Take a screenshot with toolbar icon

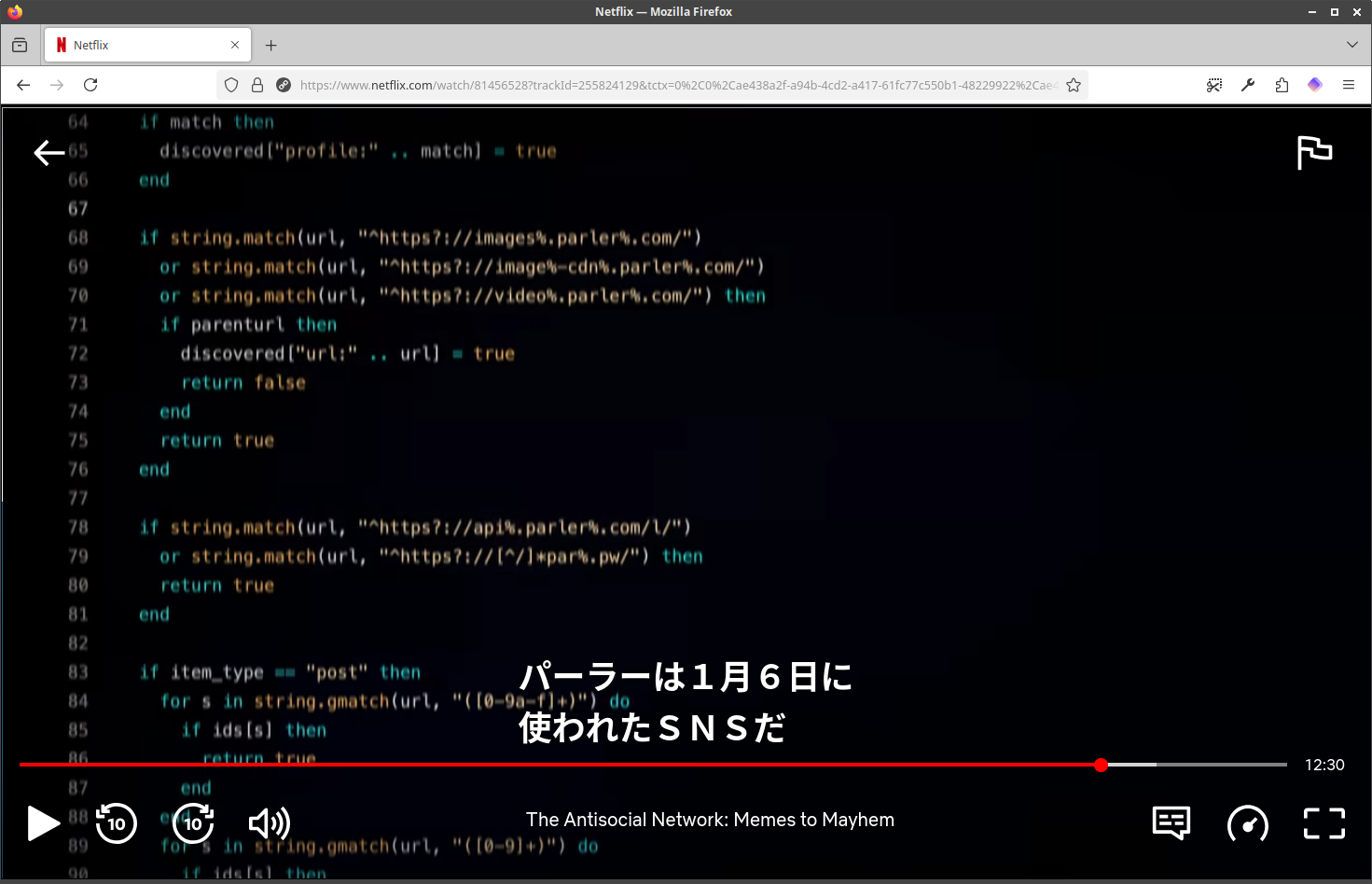pos(1214,85)
